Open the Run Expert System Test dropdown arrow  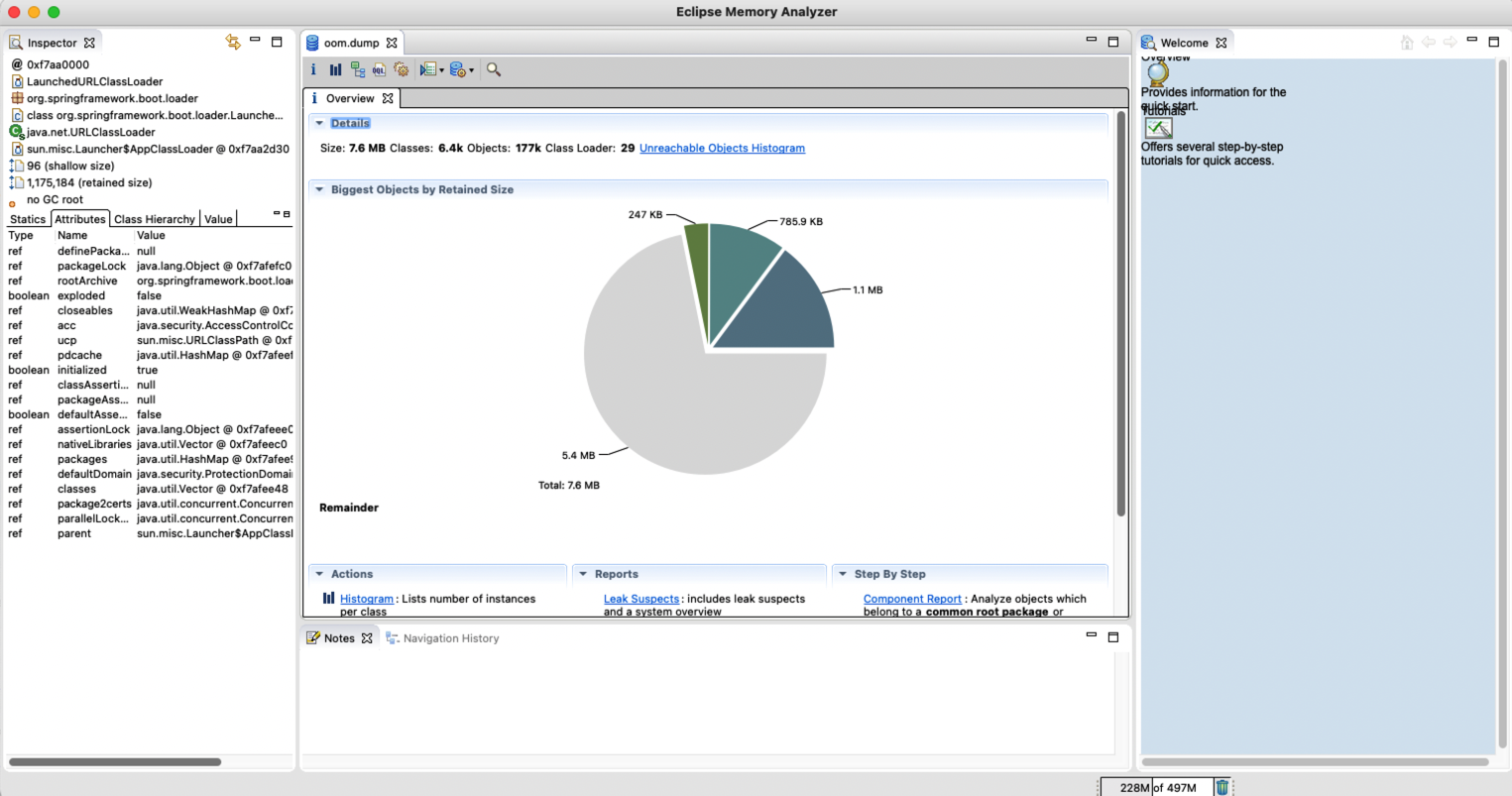coord(441,70)
